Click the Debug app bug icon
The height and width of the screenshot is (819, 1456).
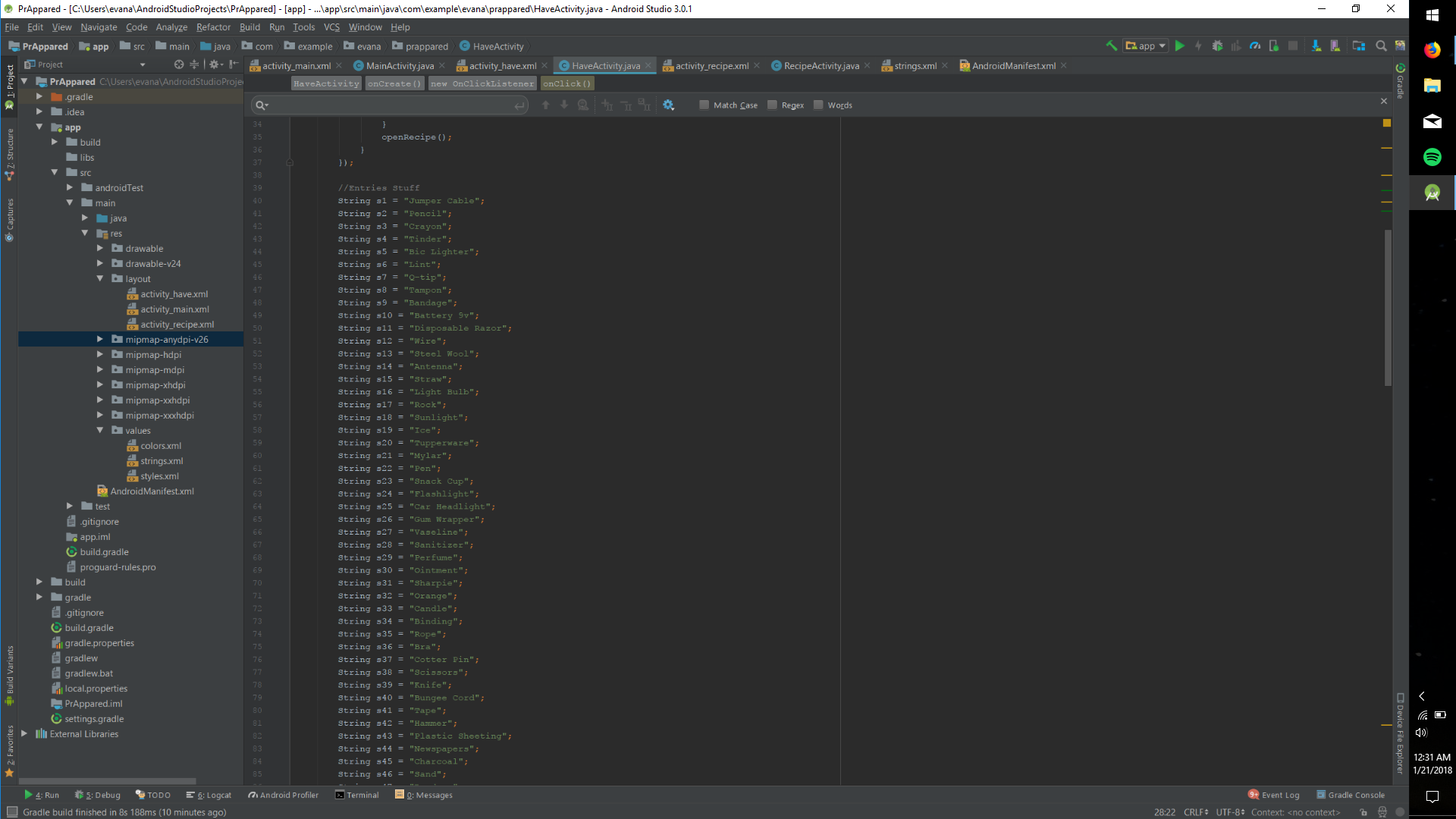pyautogui.click(x=1217, y=46)
